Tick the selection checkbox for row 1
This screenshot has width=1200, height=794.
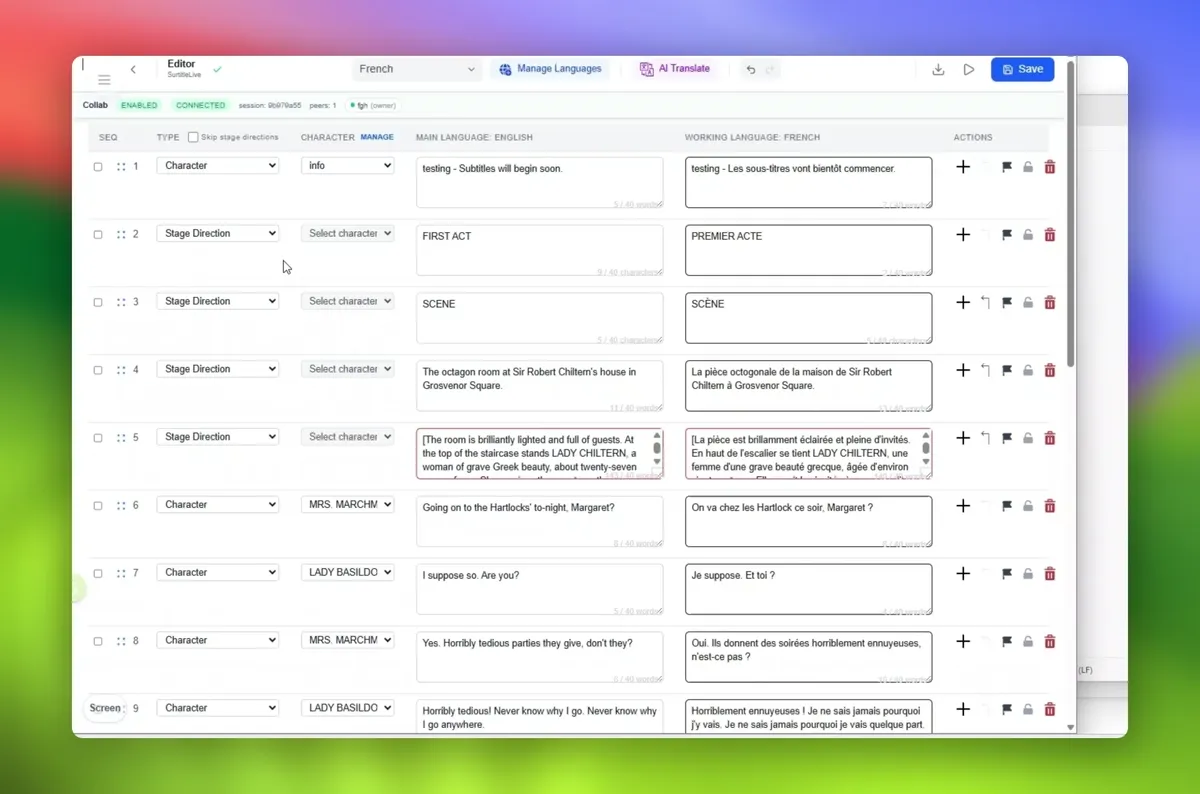tap(98, 167)
